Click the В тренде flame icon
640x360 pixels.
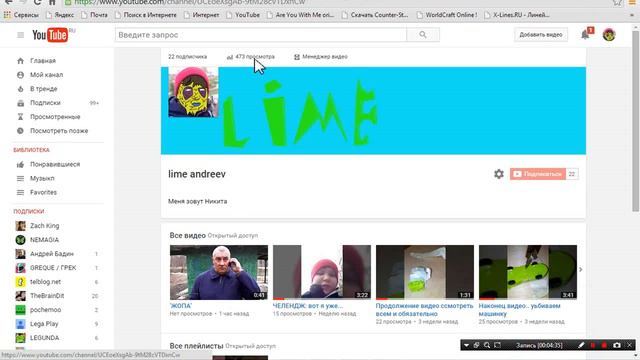click(x=20, y=89)
